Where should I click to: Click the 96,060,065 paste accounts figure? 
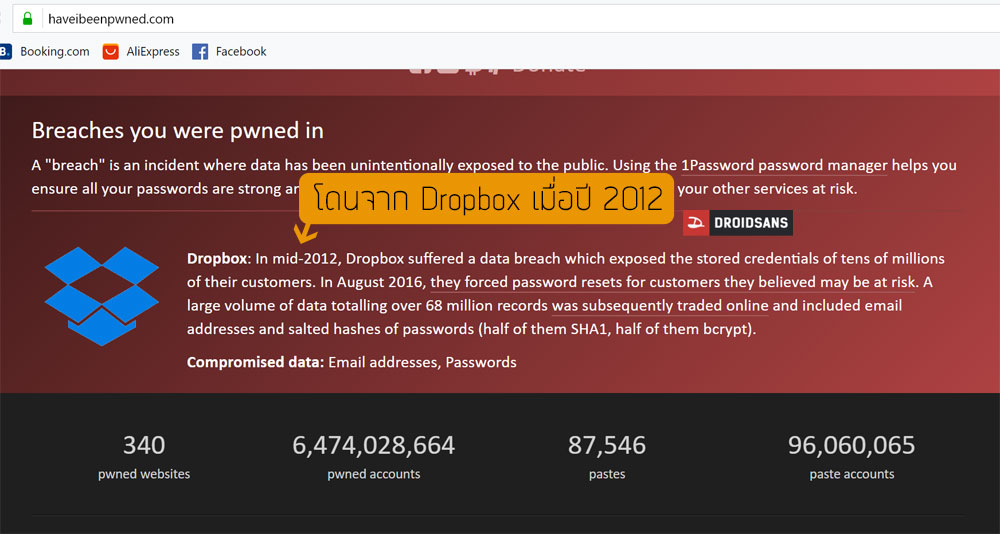pyautogui.click(x=851, y=445)
